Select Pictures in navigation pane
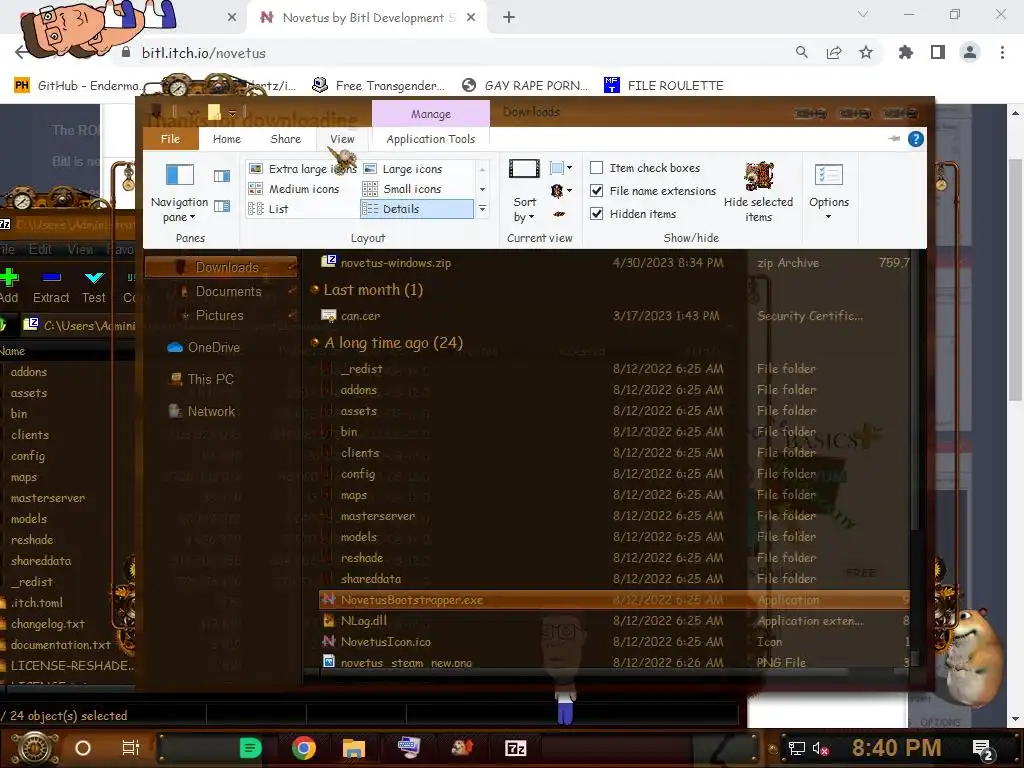 (x=221, y=315)
